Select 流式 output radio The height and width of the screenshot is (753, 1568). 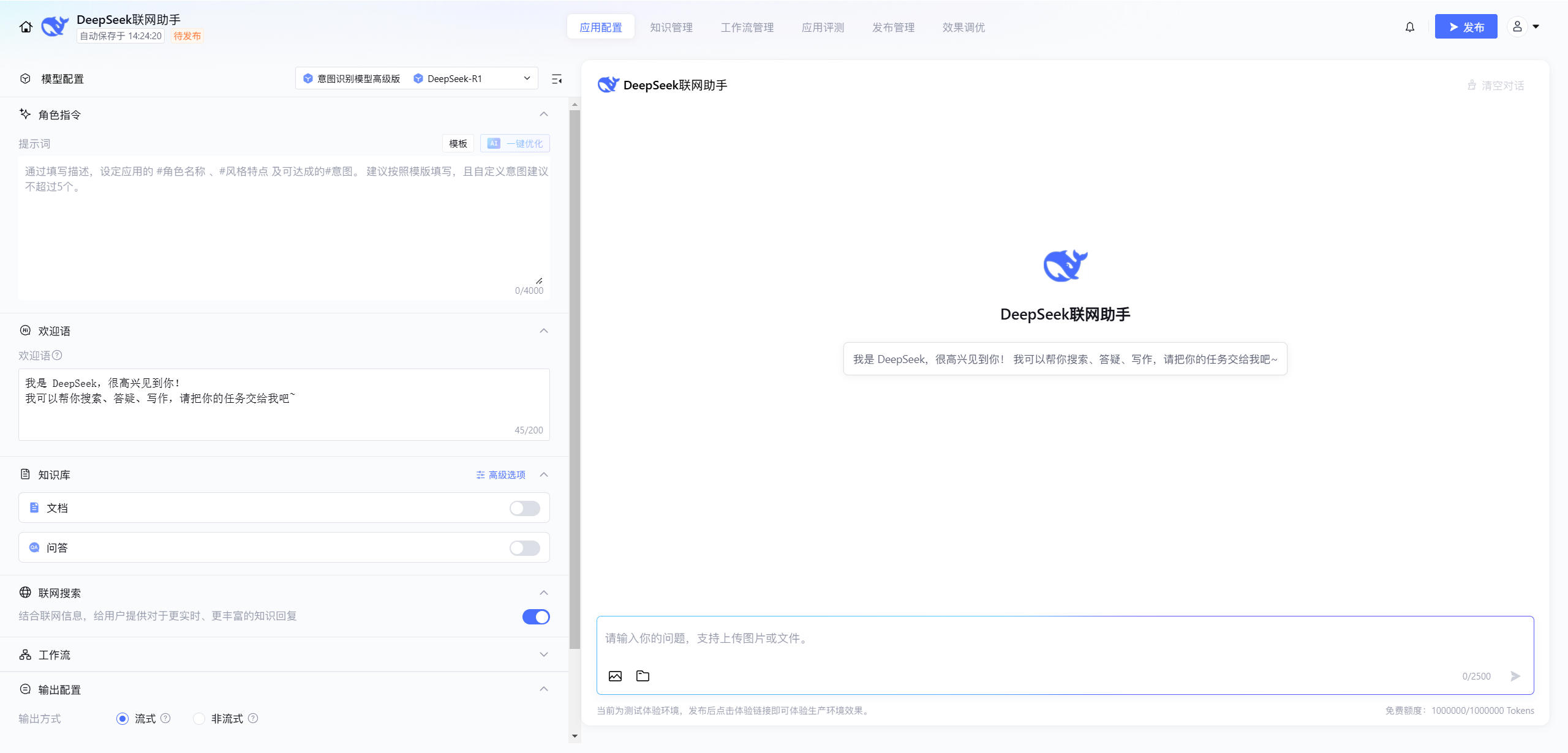(x=123, y=719)
